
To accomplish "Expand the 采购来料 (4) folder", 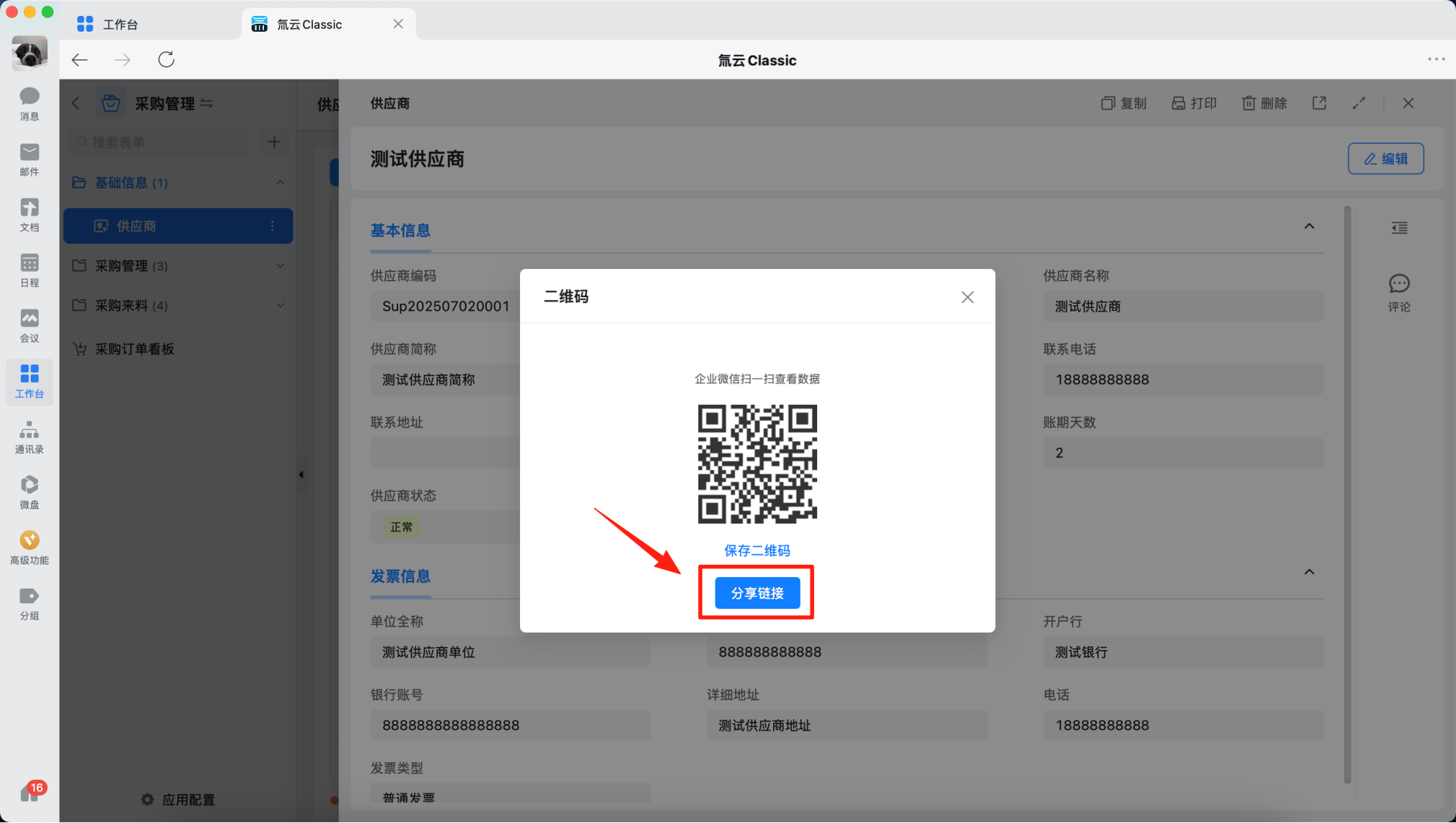I will click(280, 305).
